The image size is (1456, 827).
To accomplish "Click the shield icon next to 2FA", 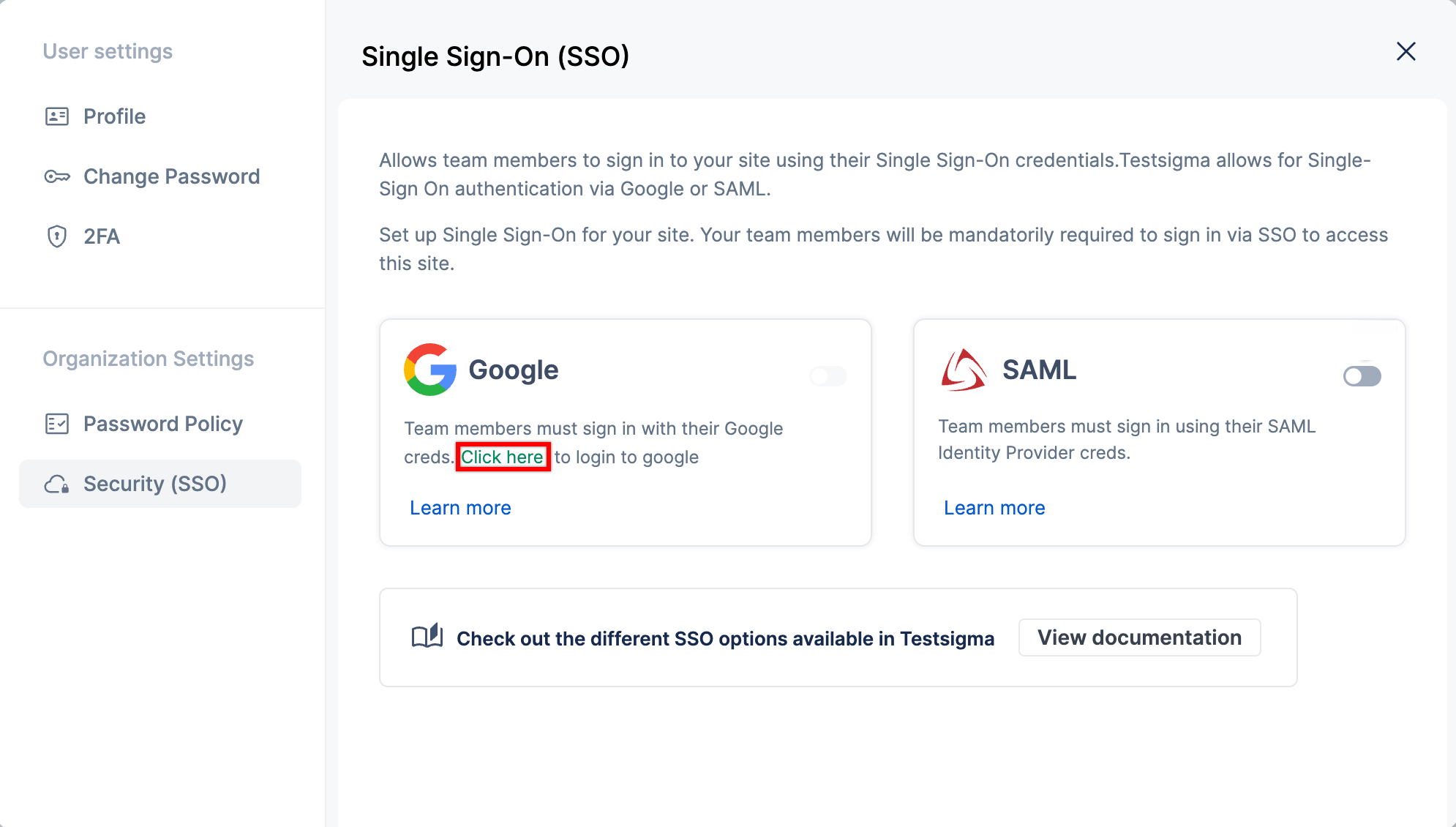I will (x=57, y=236).
